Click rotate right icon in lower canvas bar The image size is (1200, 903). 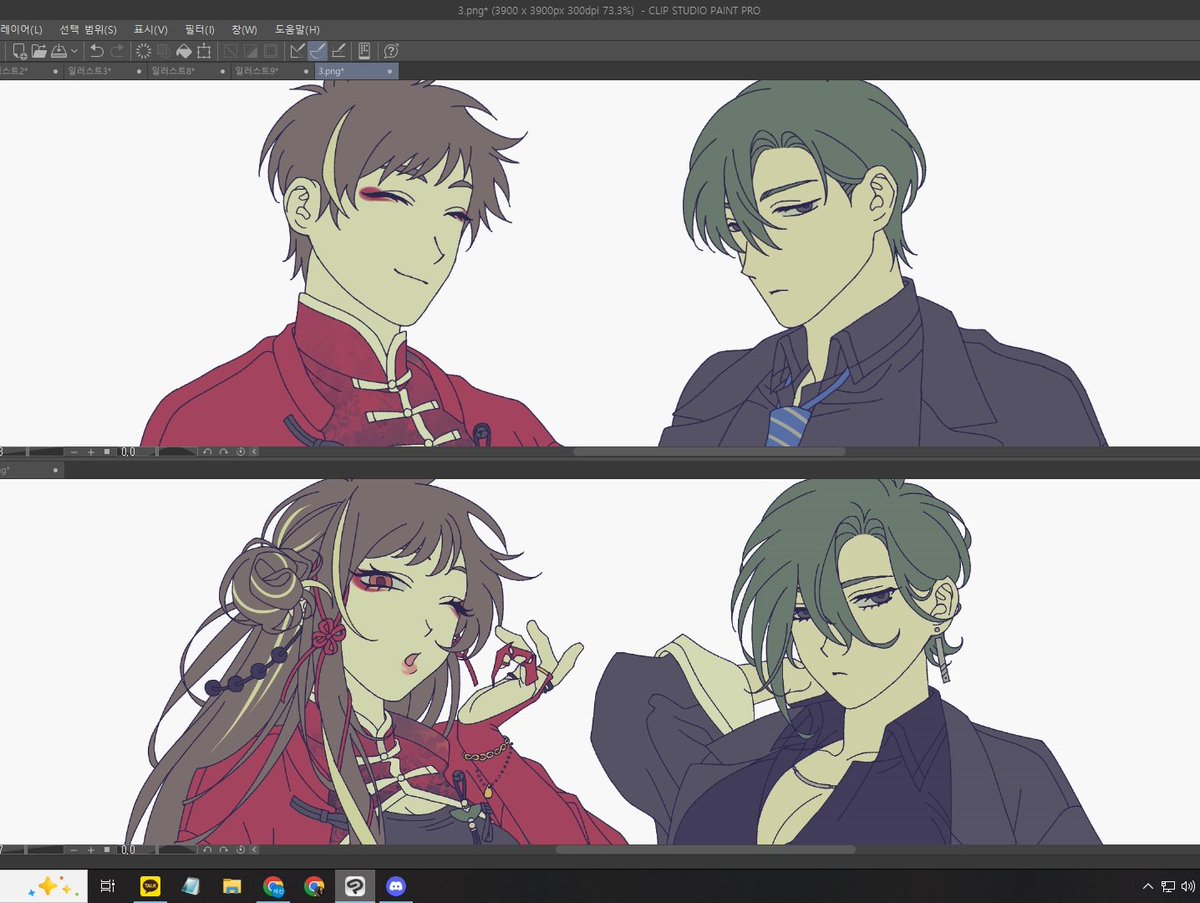click(224, 850)
